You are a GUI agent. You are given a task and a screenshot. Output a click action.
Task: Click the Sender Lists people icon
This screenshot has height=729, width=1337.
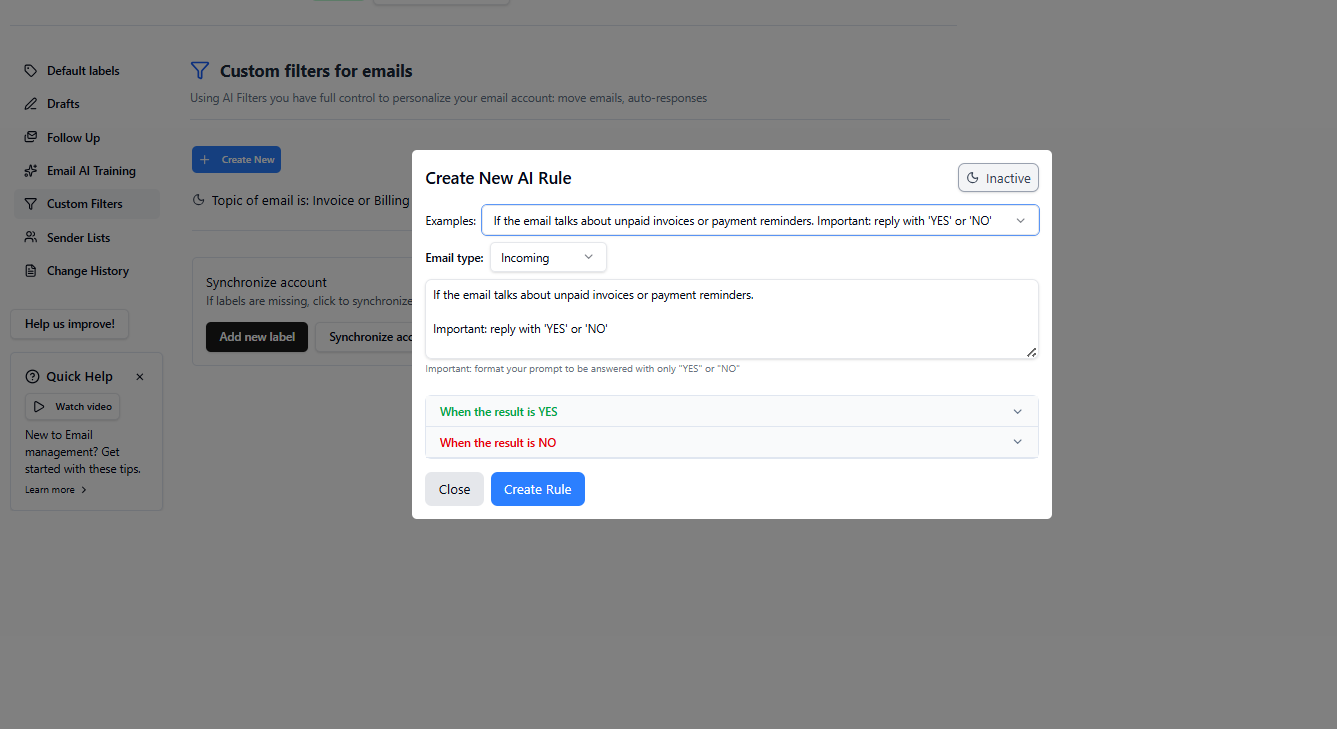coord(31,238)
